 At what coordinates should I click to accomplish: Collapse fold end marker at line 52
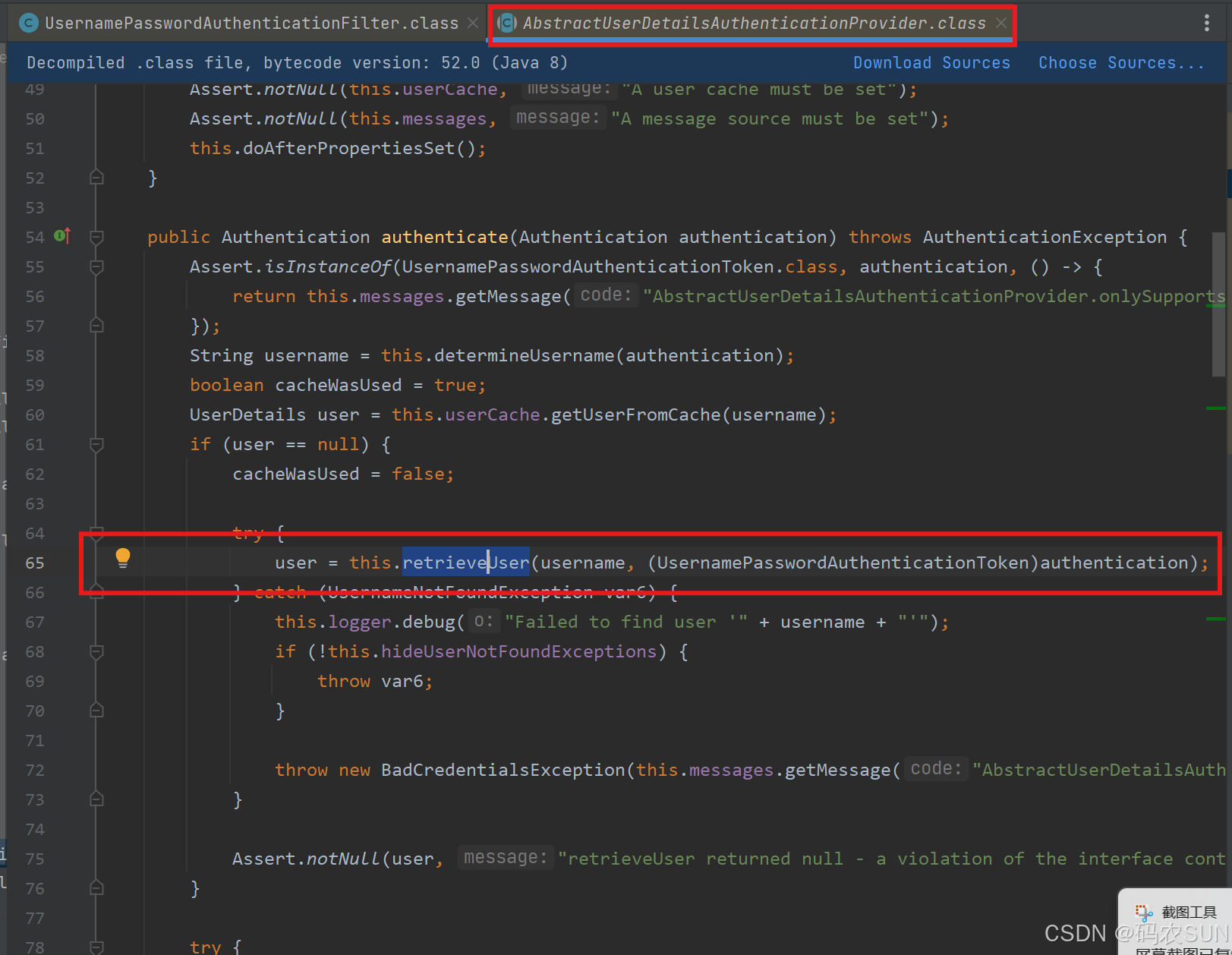tap(96, 178)
